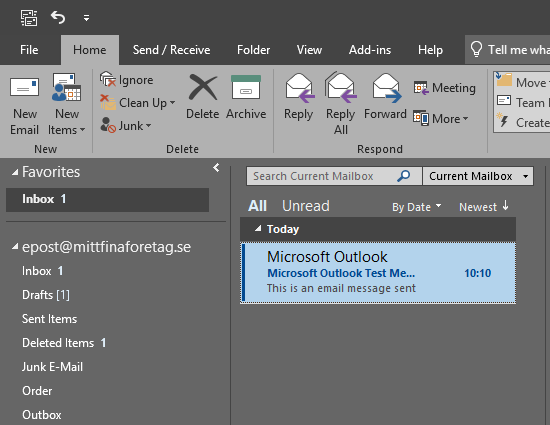Click the Team quick step
The width and height of the screenshot is (550, 425).
(523, 102)
